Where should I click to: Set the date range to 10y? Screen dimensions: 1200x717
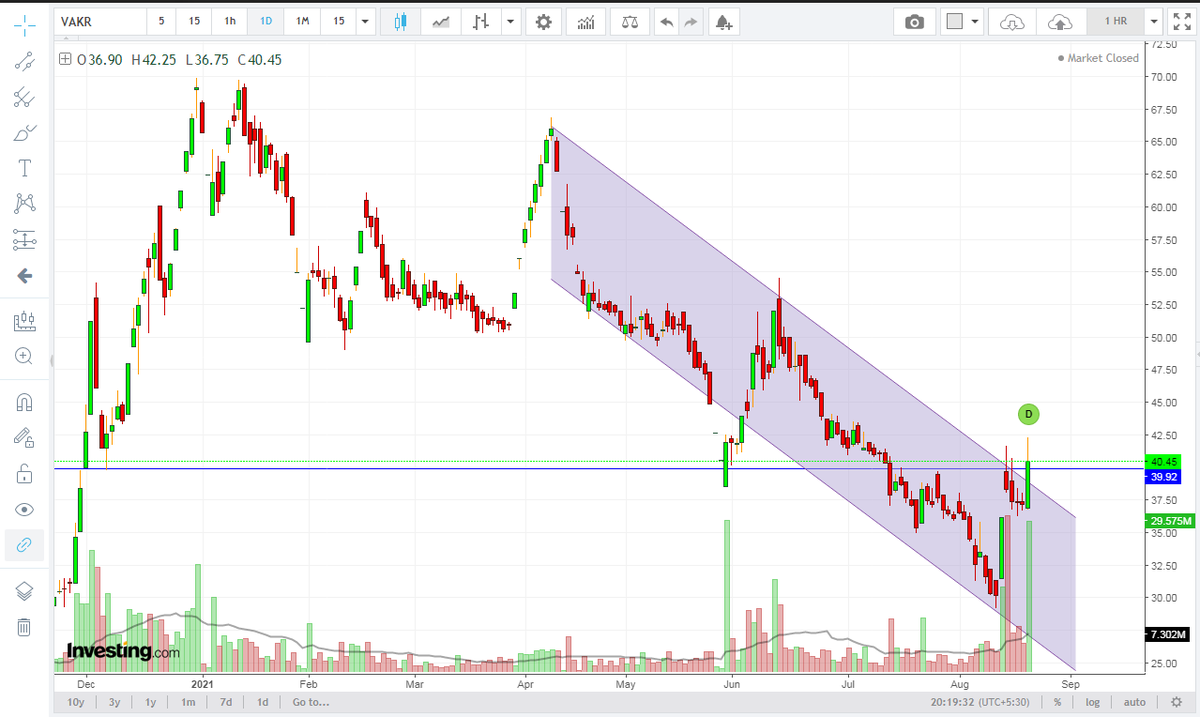75,701
